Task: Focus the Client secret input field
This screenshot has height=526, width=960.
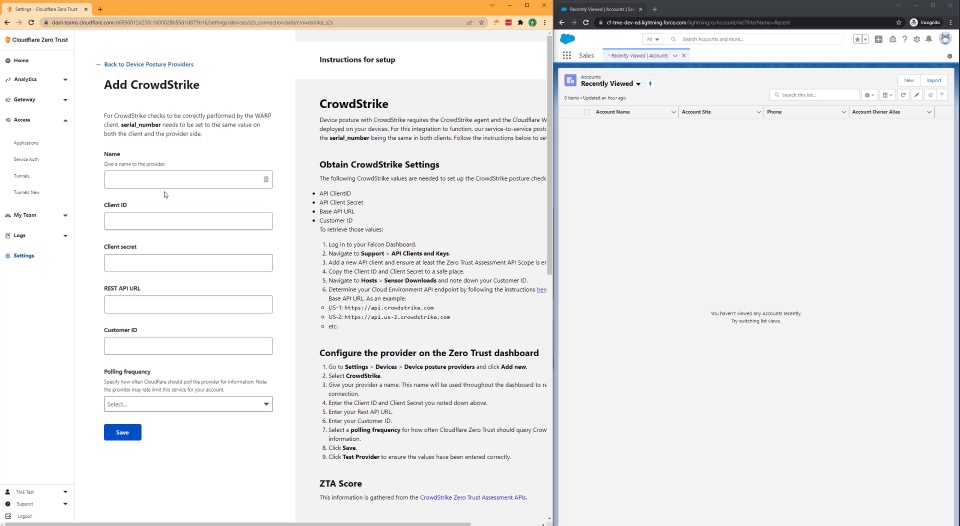Action: [x=188, y=263]
